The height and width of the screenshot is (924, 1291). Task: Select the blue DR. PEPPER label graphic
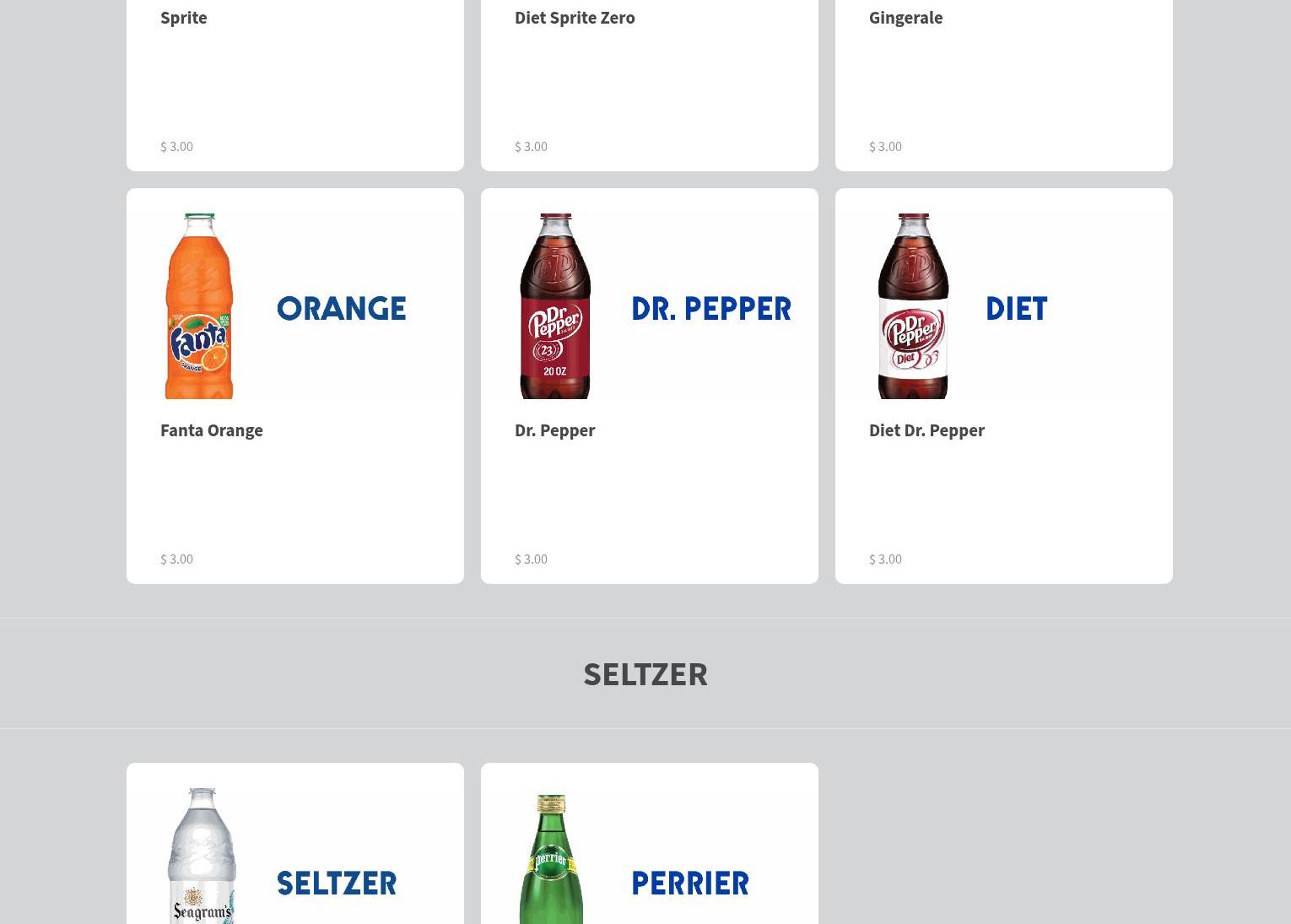[711, 309]
